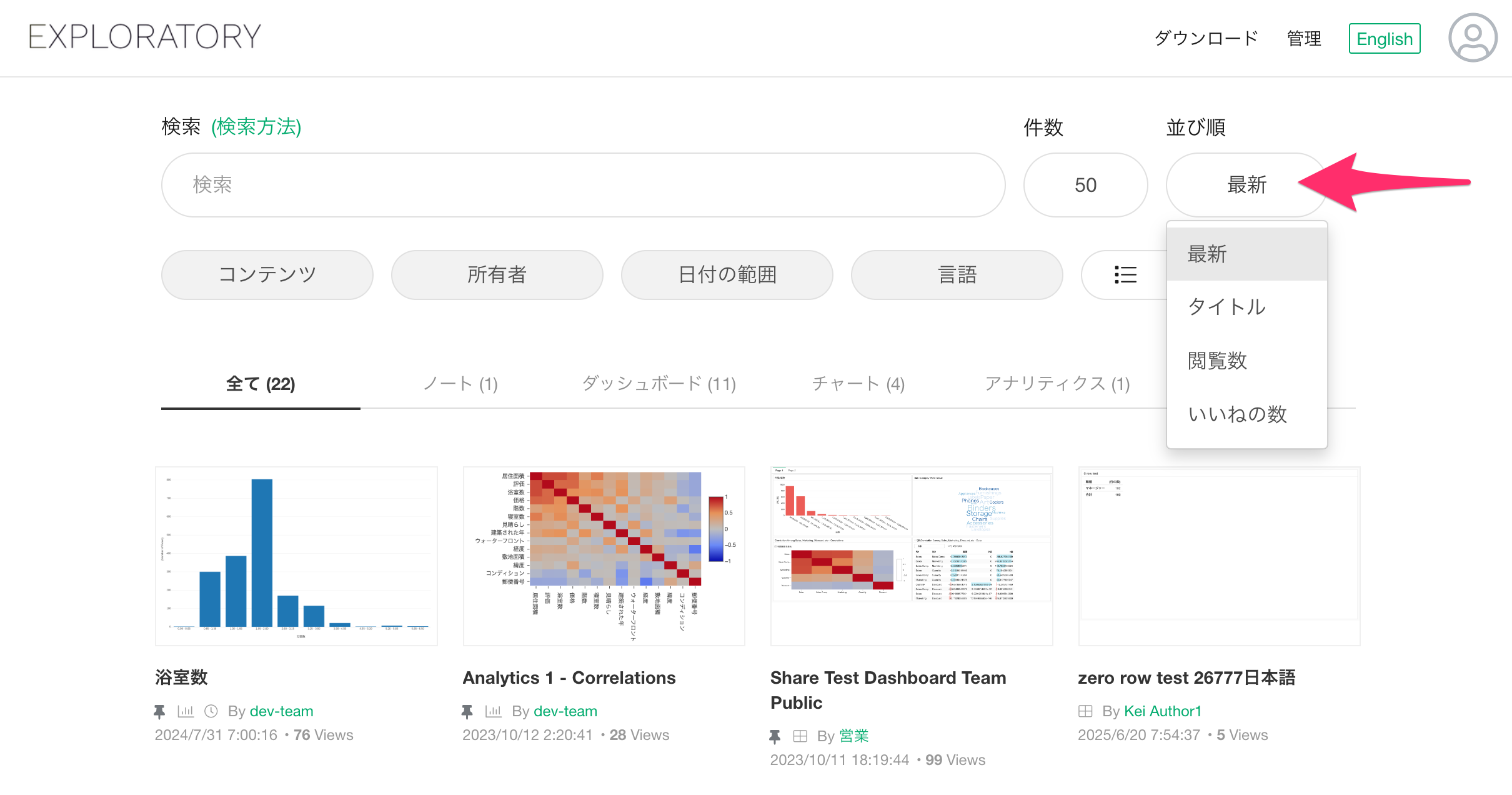The image size is (1512, 795).
Task: Click the EXPLORATORY logo
Action: pyautogui.click(x=144, y=37)
